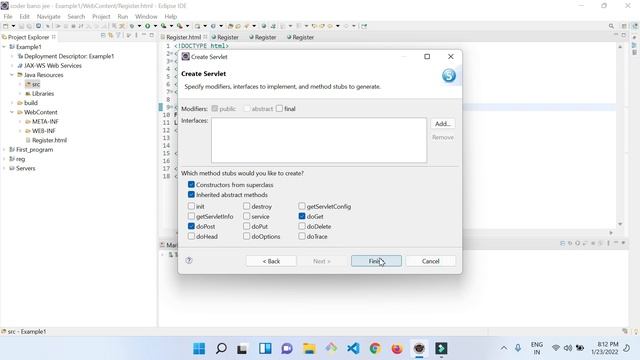Check the doHead method stub

click(191, 236)
